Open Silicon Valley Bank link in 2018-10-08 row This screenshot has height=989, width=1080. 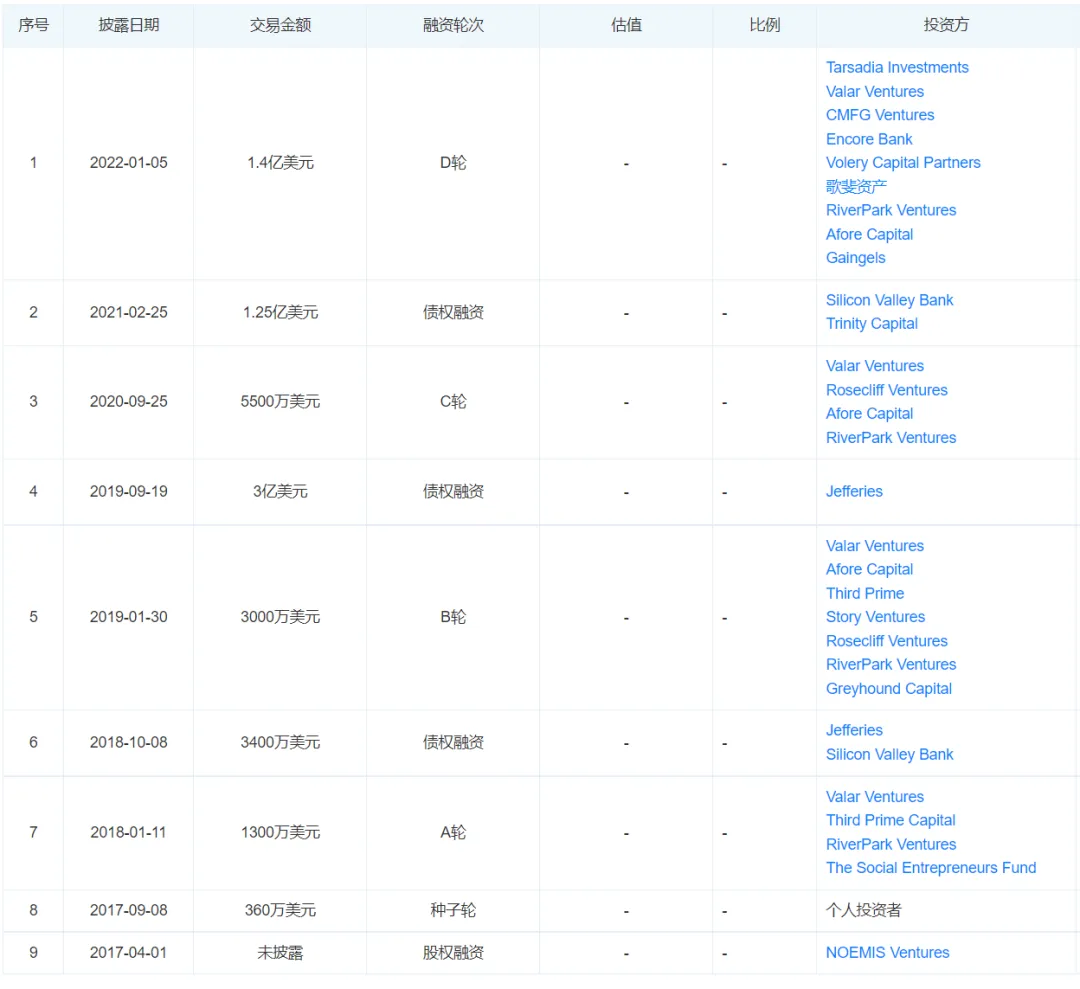pyautogui.click(x=889, y=754)
